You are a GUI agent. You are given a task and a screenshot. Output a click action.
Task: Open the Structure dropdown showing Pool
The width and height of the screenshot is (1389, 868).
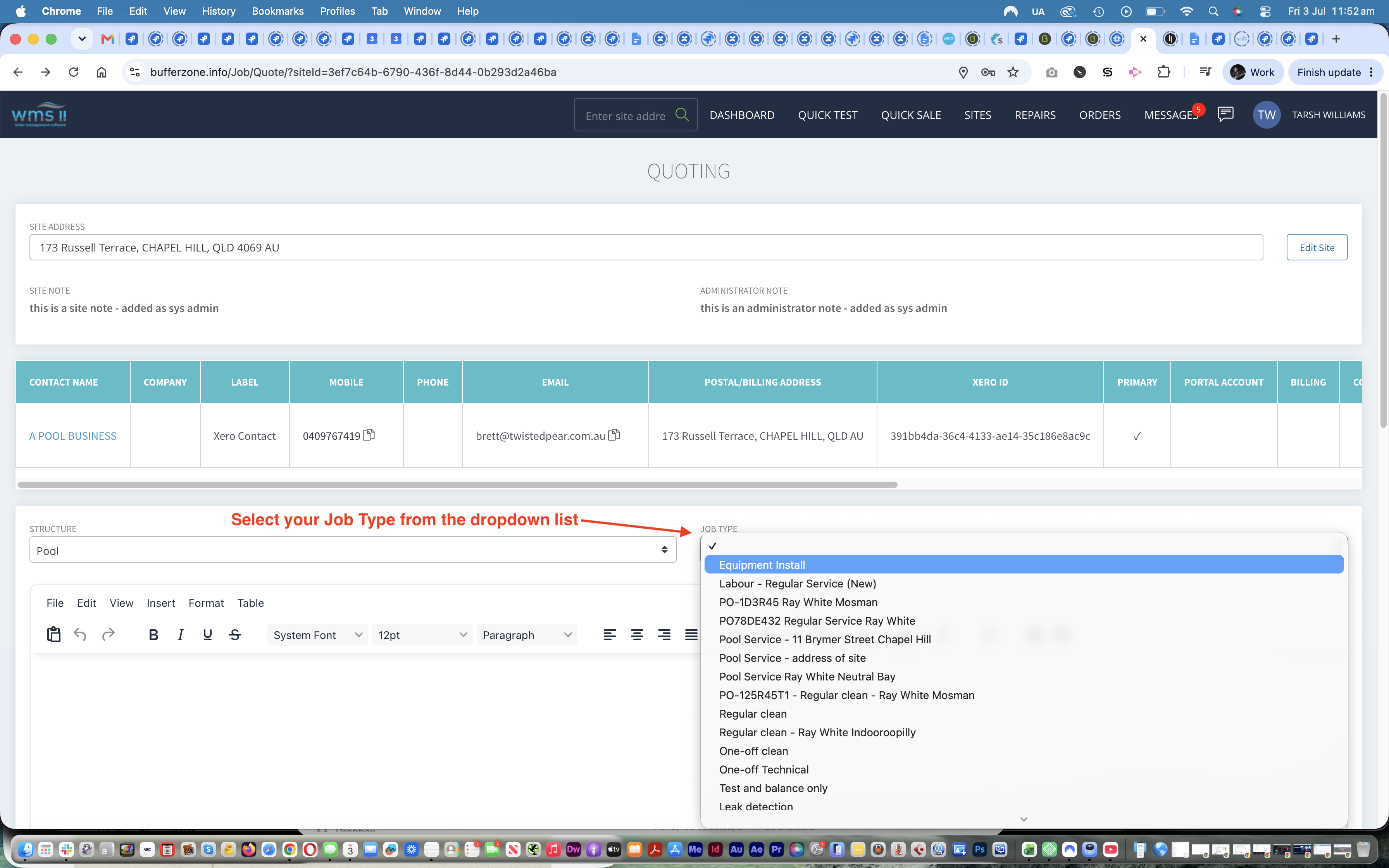(x=353, y=550)
